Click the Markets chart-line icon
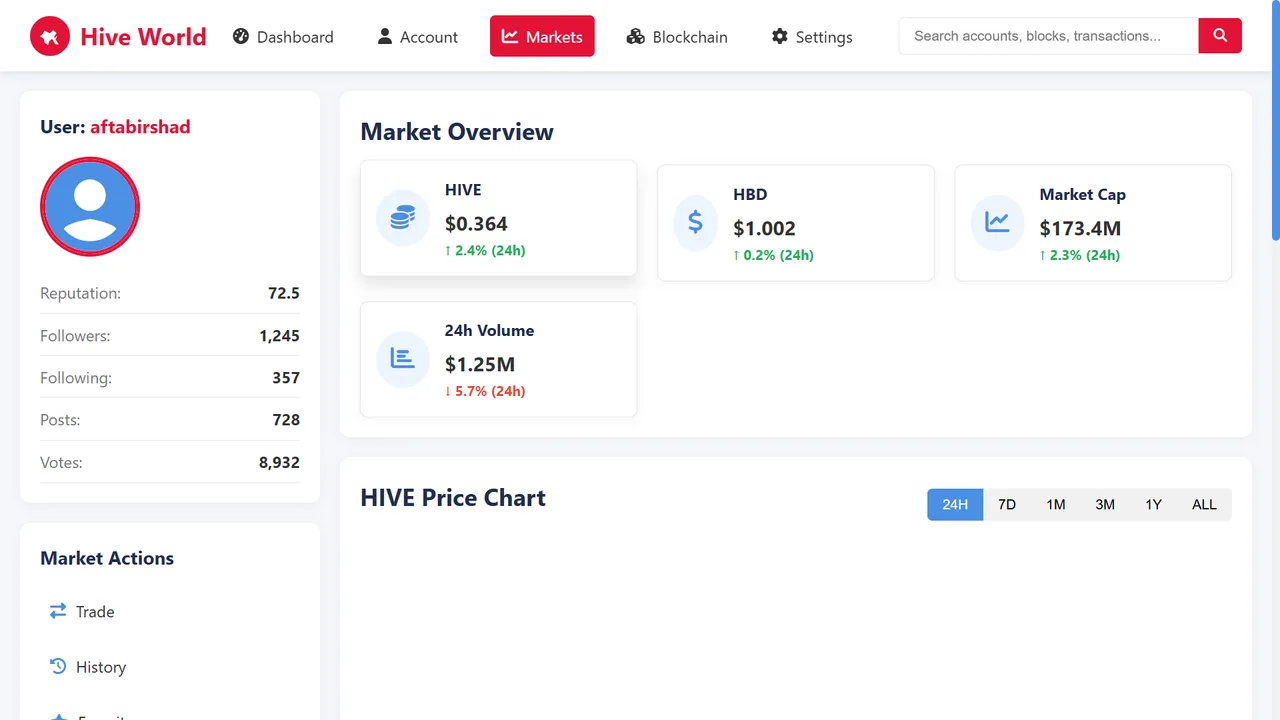 pos(510,36)
